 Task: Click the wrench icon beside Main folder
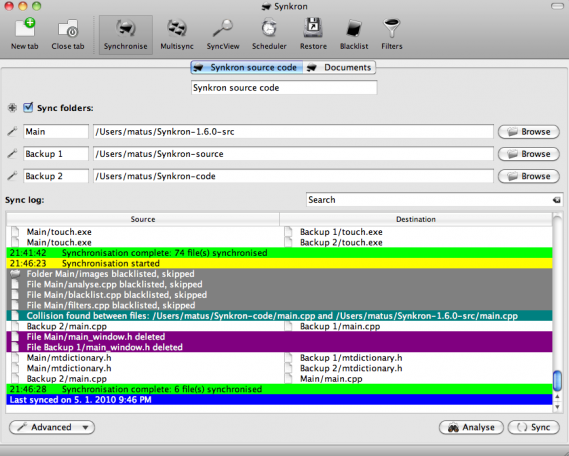coord(12,131)
